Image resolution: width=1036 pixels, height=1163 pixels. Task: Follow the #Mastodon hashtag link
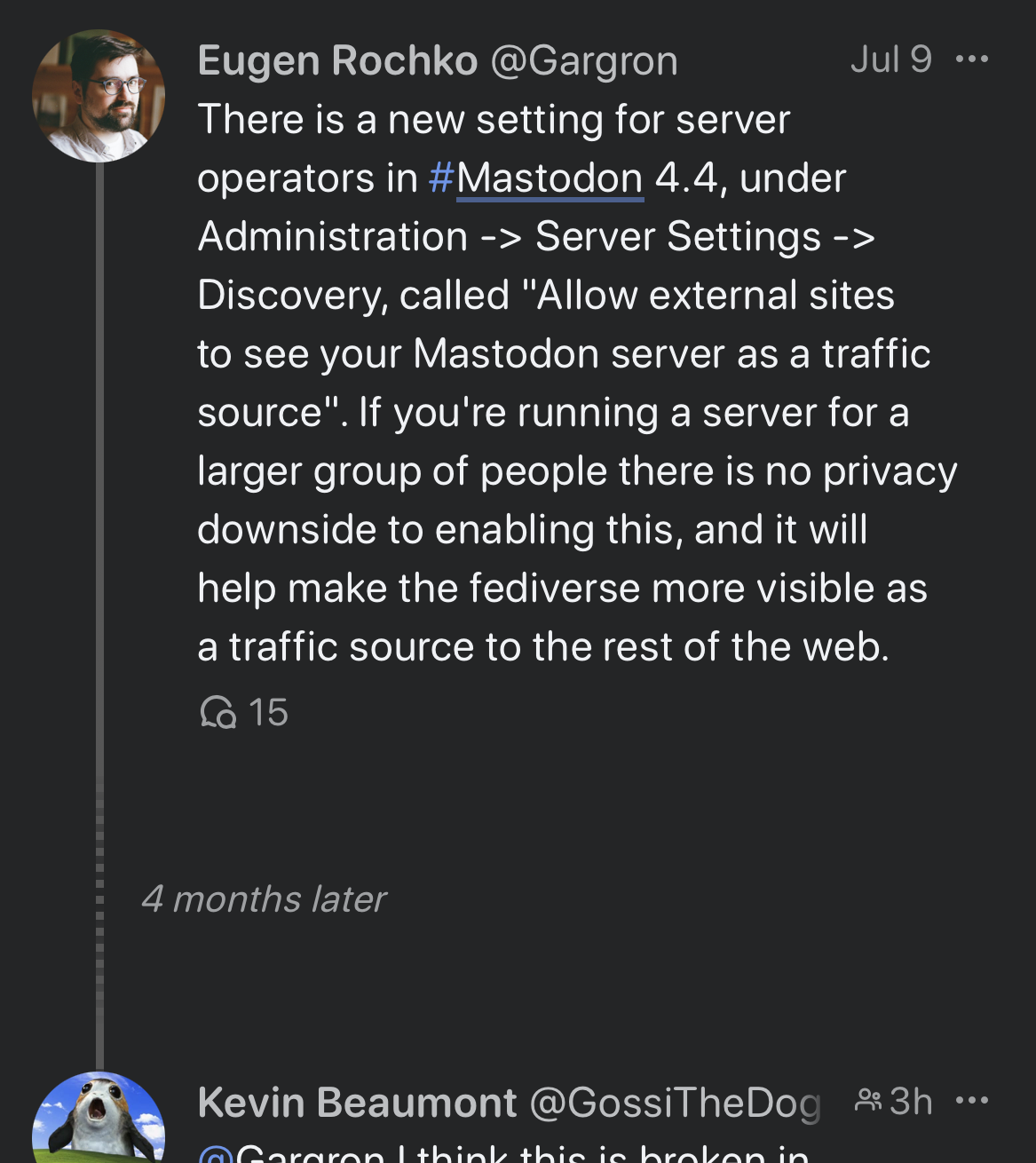coord(535,178)
